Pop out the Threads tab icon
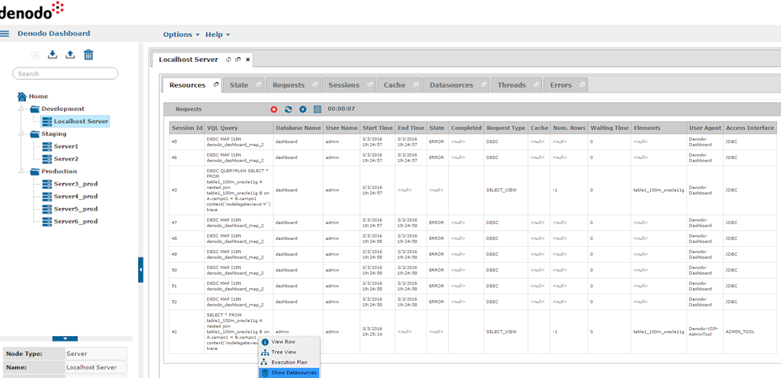The image size is (781, 378). (536, 85)
